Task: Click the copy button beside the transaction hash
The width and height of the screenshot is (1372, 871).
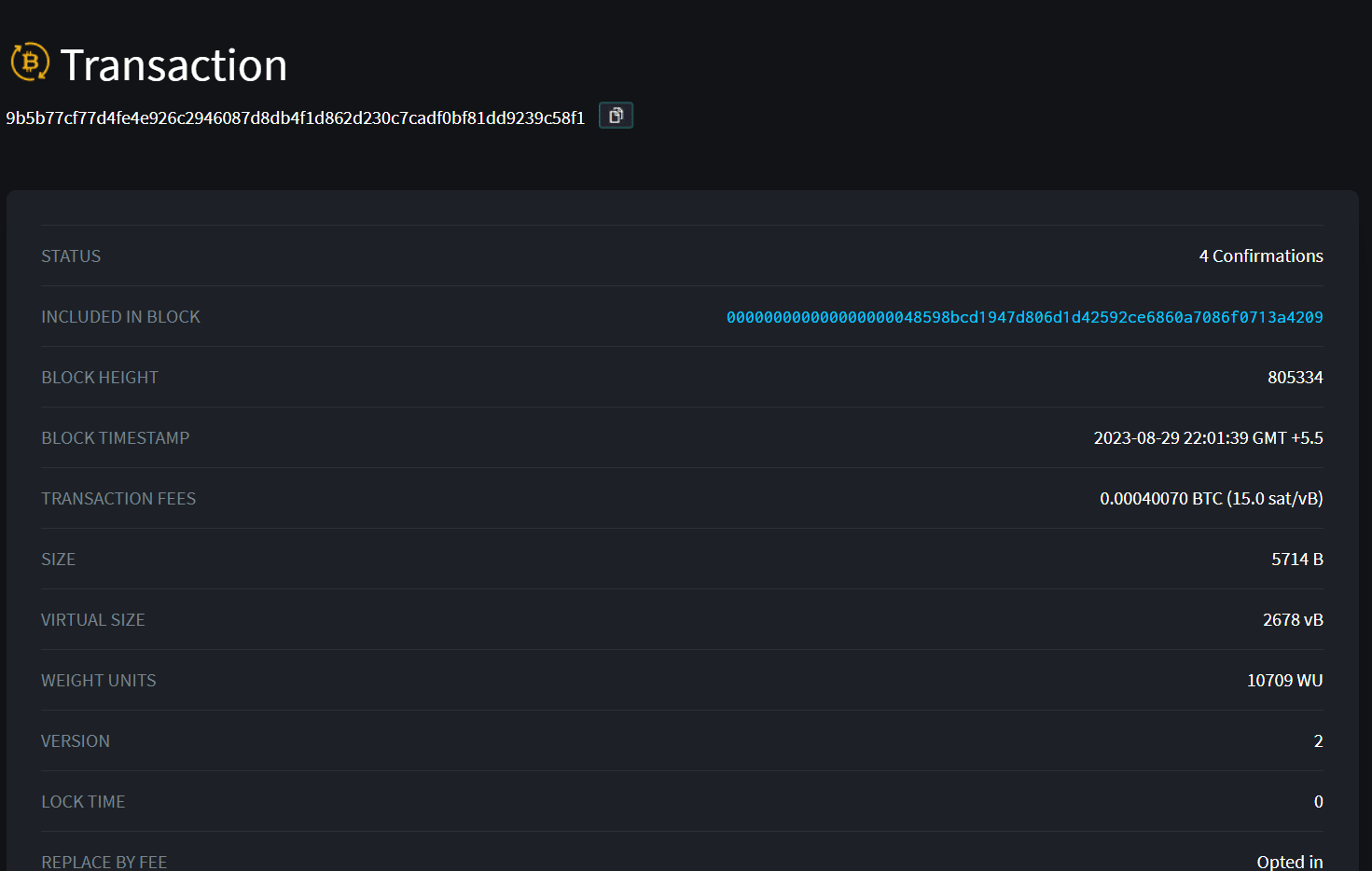Action: click(615, 115)
